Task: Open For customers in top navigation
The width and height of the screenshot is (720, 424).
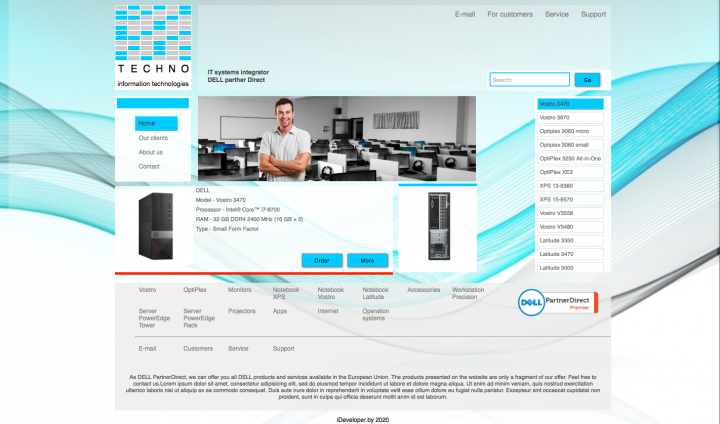Action: [x=510, y=14]
